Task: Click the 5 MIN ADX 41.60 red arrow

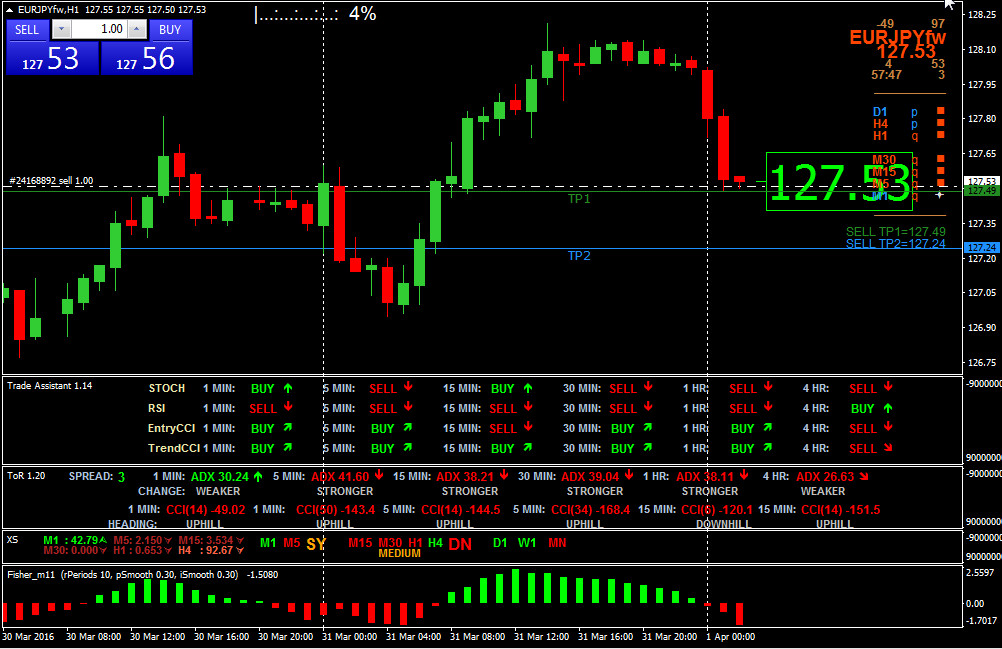Action: (x=379, y=475)
